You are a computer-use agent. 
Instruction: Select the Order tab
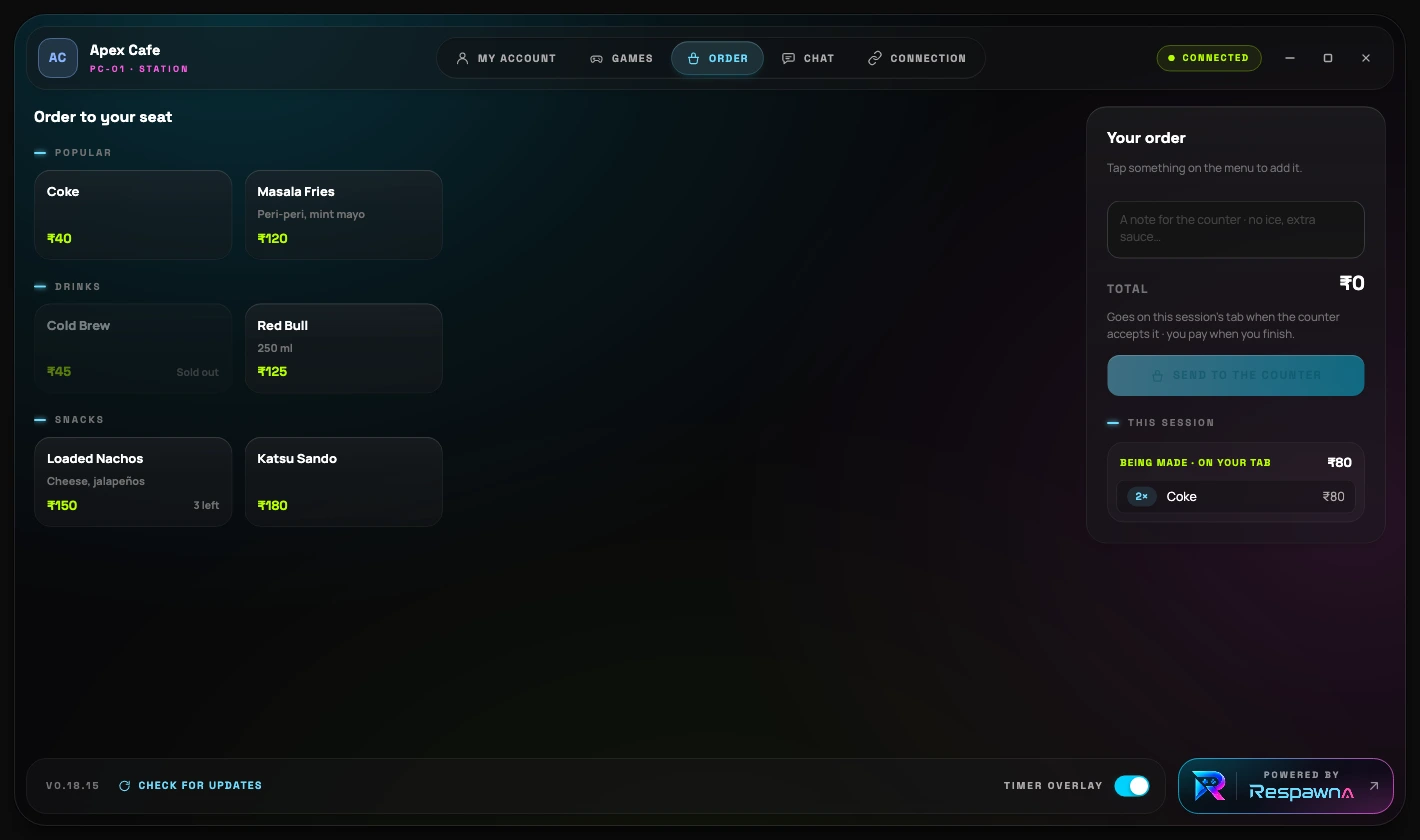(717, 58)
